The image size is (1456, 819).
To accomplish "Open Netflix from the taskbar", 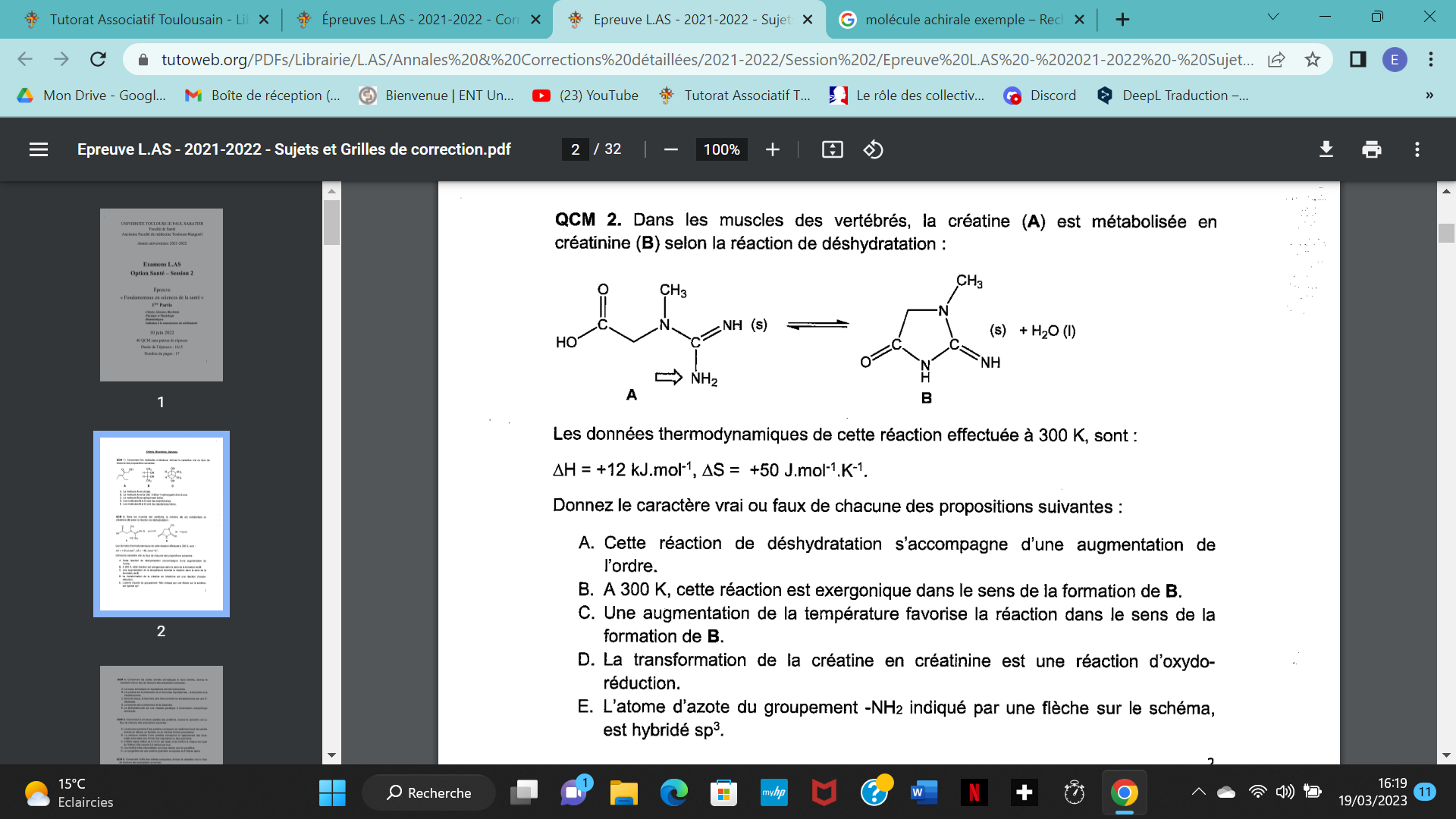I will point(974,792).
